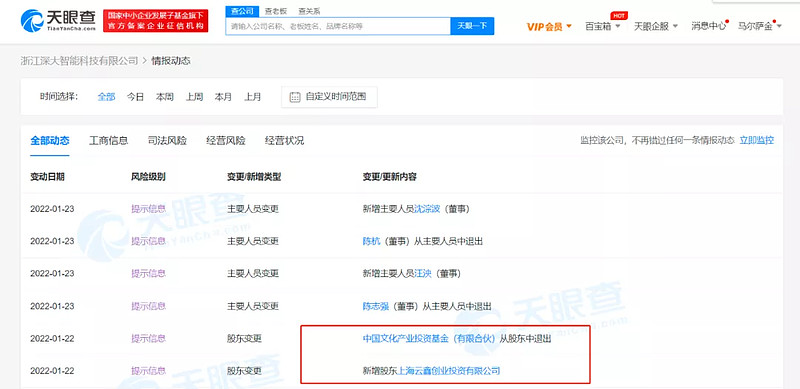Open 上海云鑫创业投资有限公司 link
800x389 pixels.
click(448, 371)
